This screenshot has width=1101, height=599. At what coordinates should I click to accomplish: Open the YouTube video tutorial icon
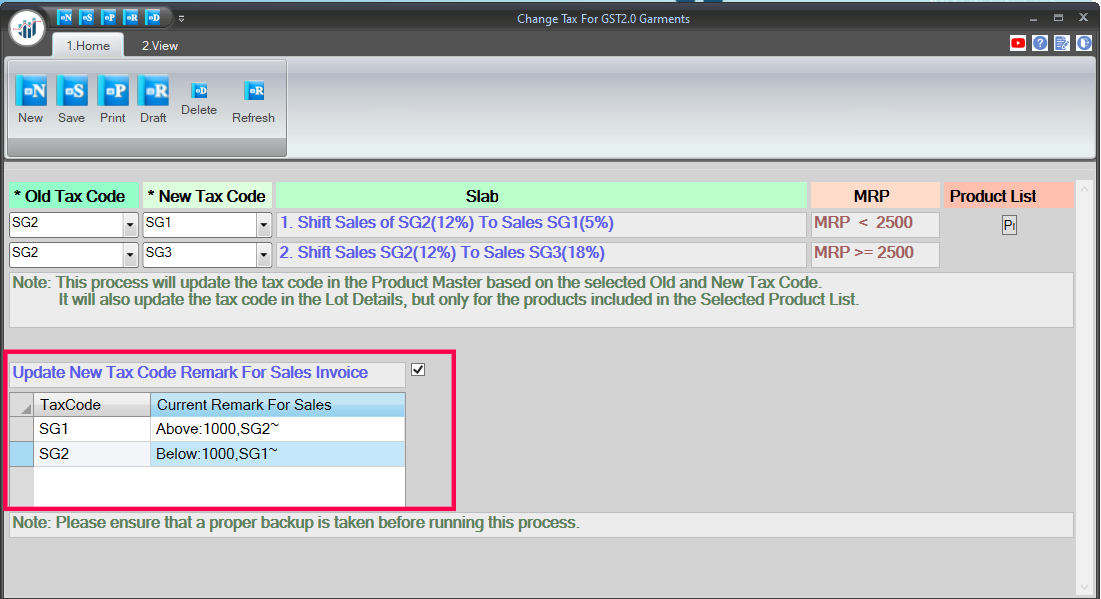(1018, 43)
